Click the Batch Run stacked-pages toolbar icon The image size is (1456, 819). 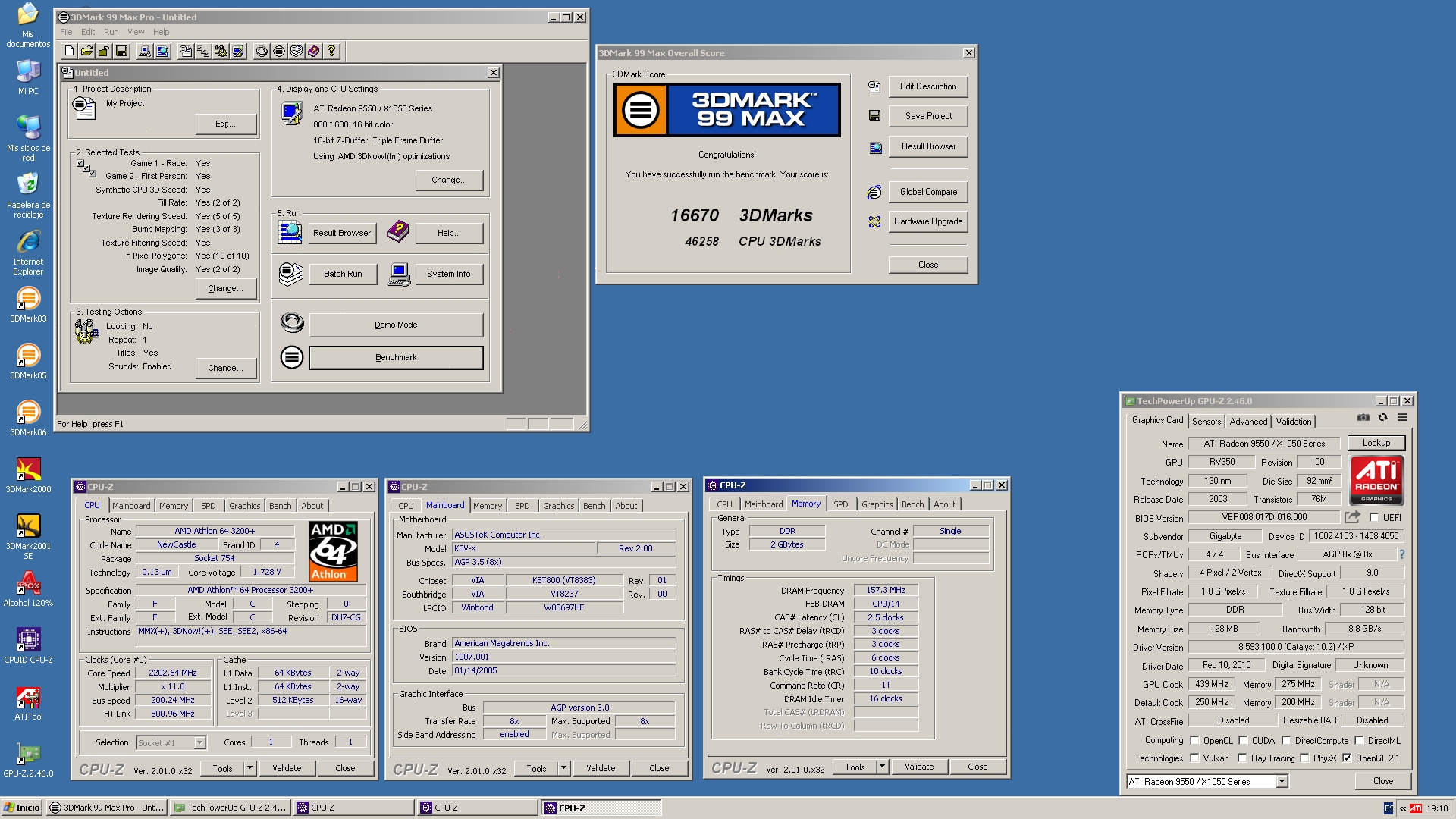coord(297,51)
